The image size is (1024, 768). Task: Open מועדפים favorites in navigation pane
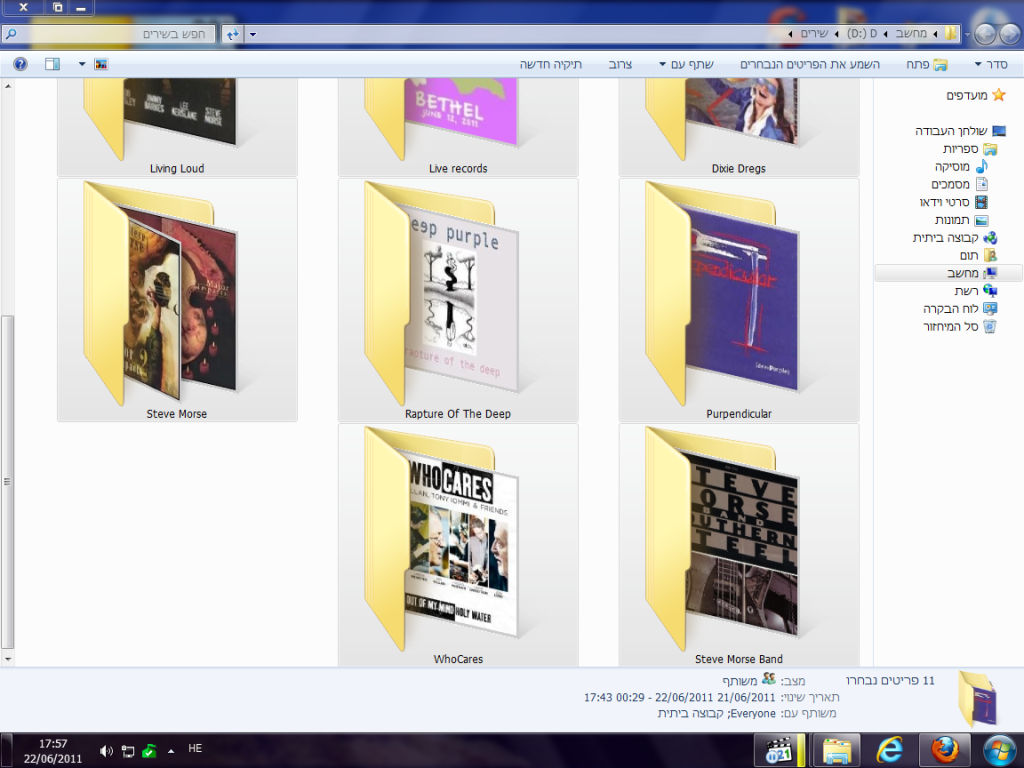[x=975, y=95]
